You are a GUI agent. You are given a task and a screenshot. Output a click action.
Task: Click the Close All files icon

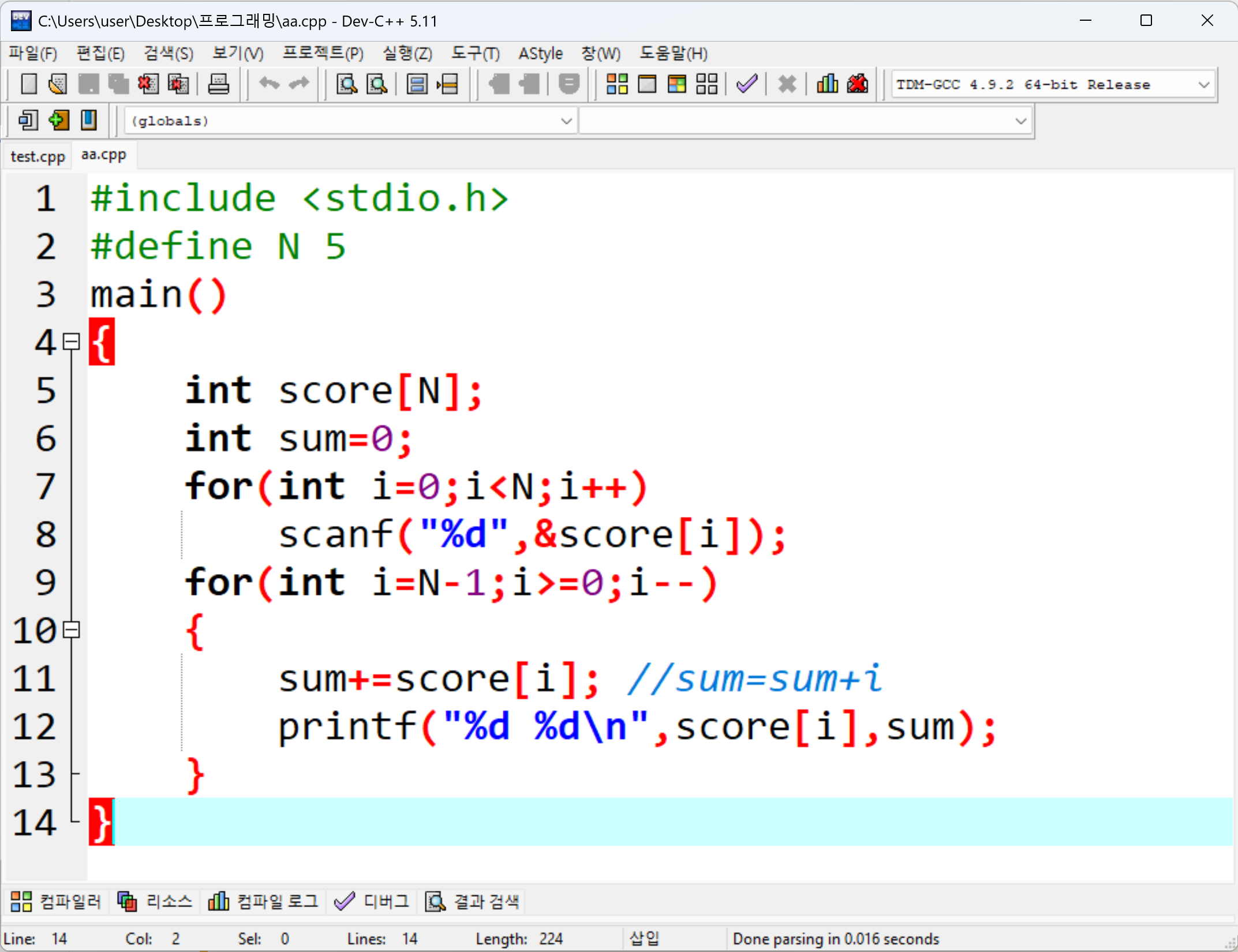click(x=178, y=84)
